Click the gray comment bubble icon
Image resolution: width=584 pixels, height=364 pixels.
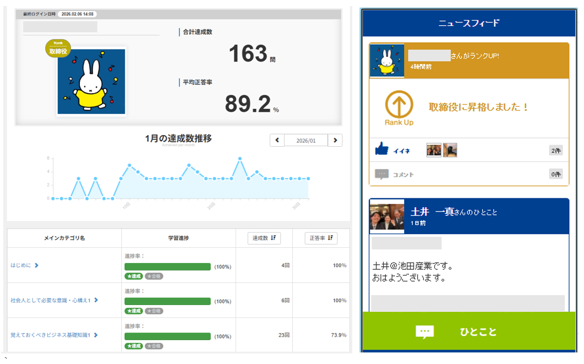(x=381, y=174)
